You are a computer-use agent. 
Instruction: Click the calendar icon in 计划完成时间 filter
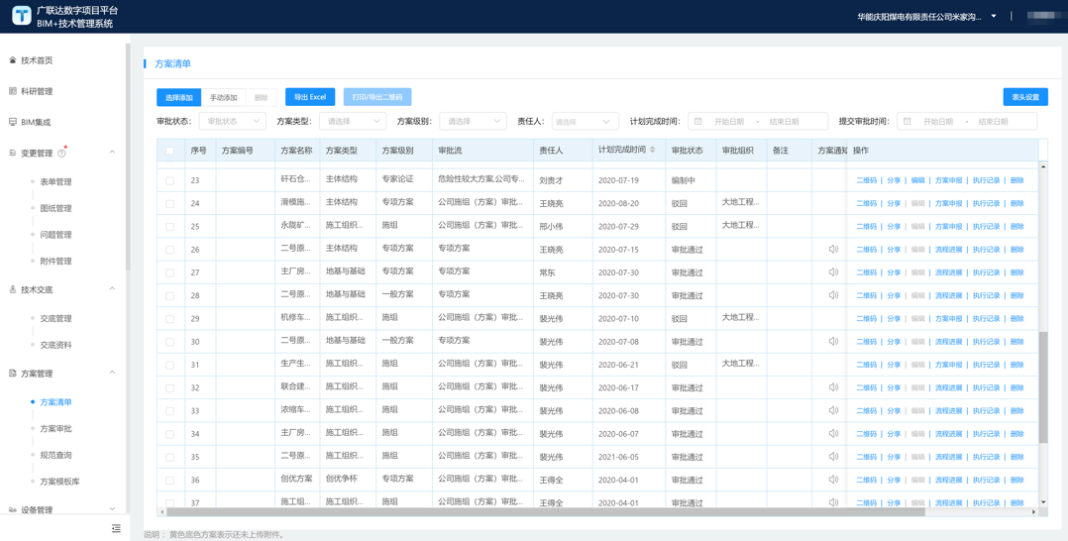coord(698,121)
